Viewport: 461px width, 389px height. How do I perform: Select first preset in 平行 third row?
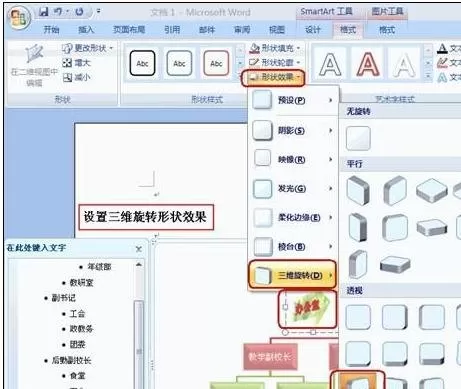(x=358, y=264)
